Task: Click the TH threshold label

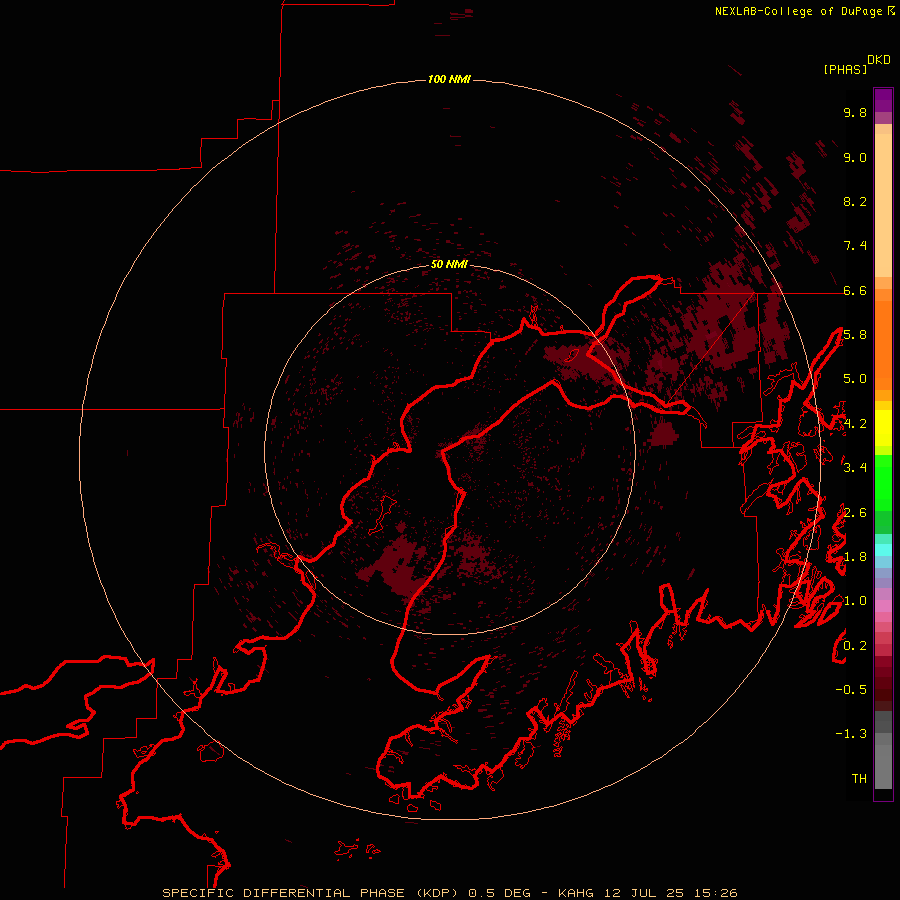Action: 859,779
